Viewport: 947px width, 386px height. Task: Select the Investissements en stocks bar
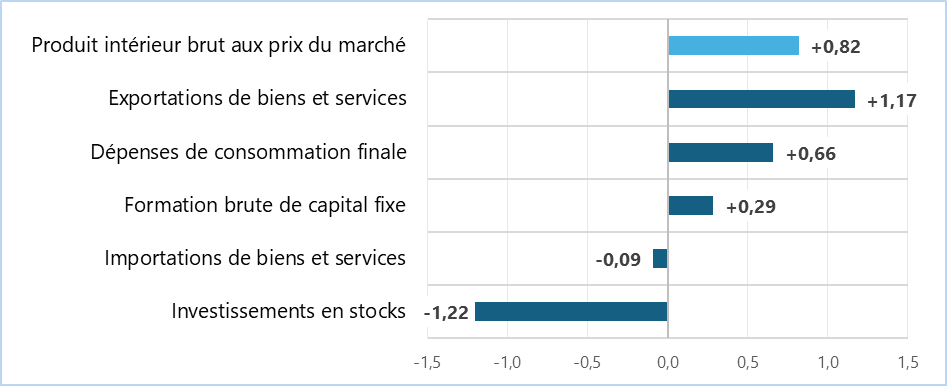tap(571, 312)
